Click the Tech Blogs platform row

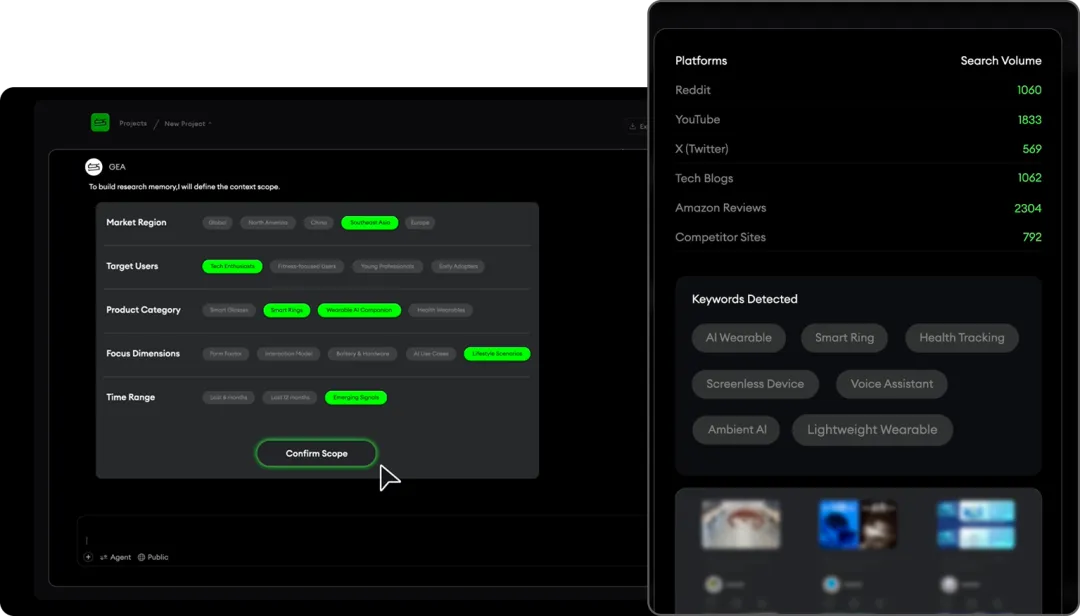858,178
